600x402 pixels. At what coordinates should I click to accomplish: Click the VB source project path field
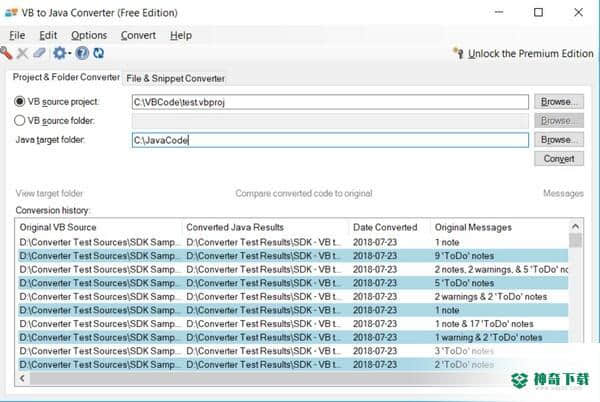330,102
